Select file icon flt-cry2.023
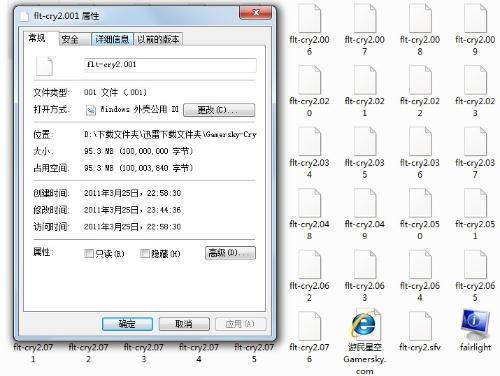Viewport: 500px width, 376px height. 475,80
